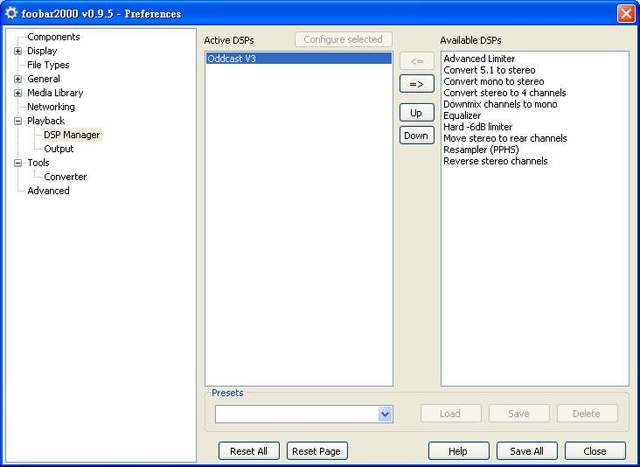Select Move stereo to rear channels DSP
Image resolution: width=640 pixels, height=467 pixels.
pyautogui.click(x=505, y=138)
